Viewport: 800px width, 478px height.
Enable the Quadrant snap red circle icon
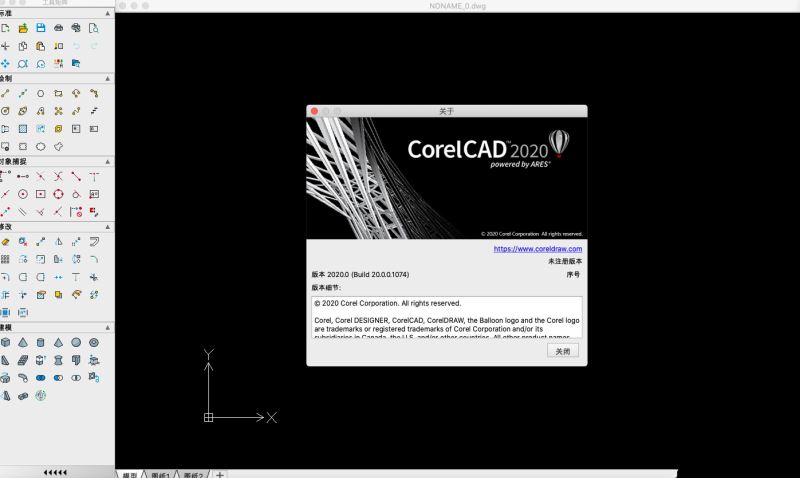click(x=59, y=194)
